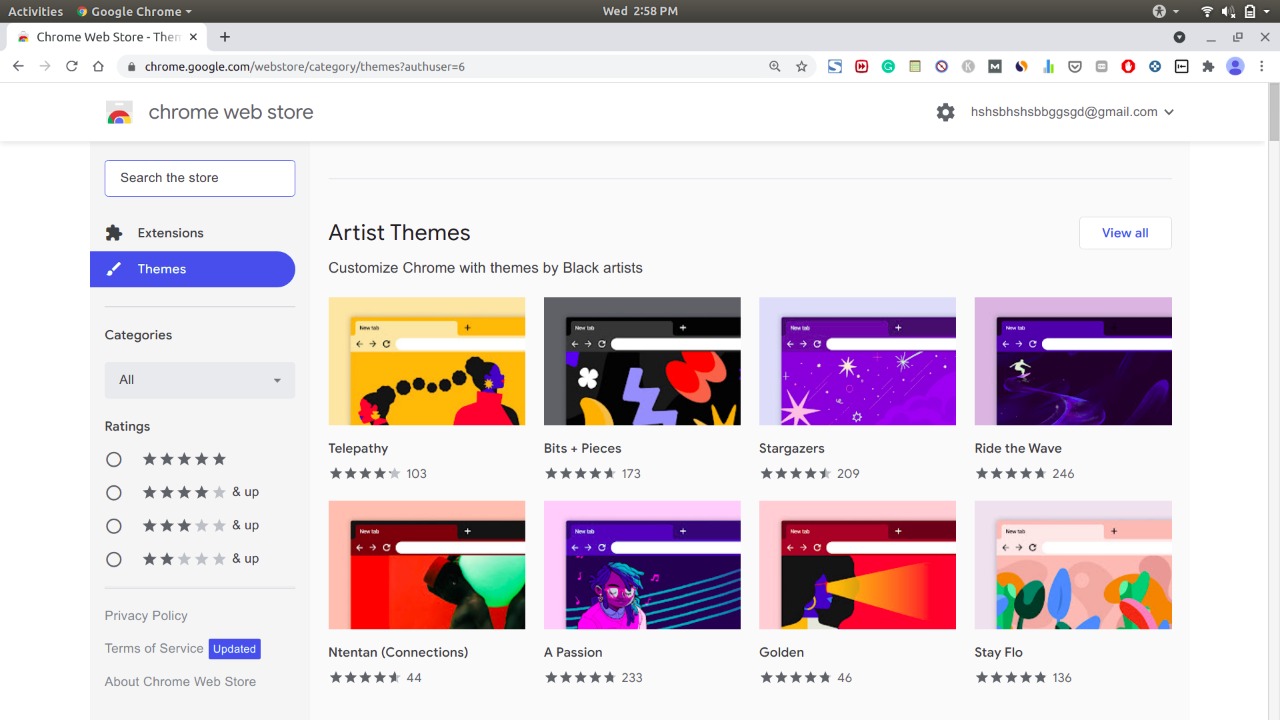Open the gray K extension icon
This screenshot has height=720, width=1280.
[968, 66]
